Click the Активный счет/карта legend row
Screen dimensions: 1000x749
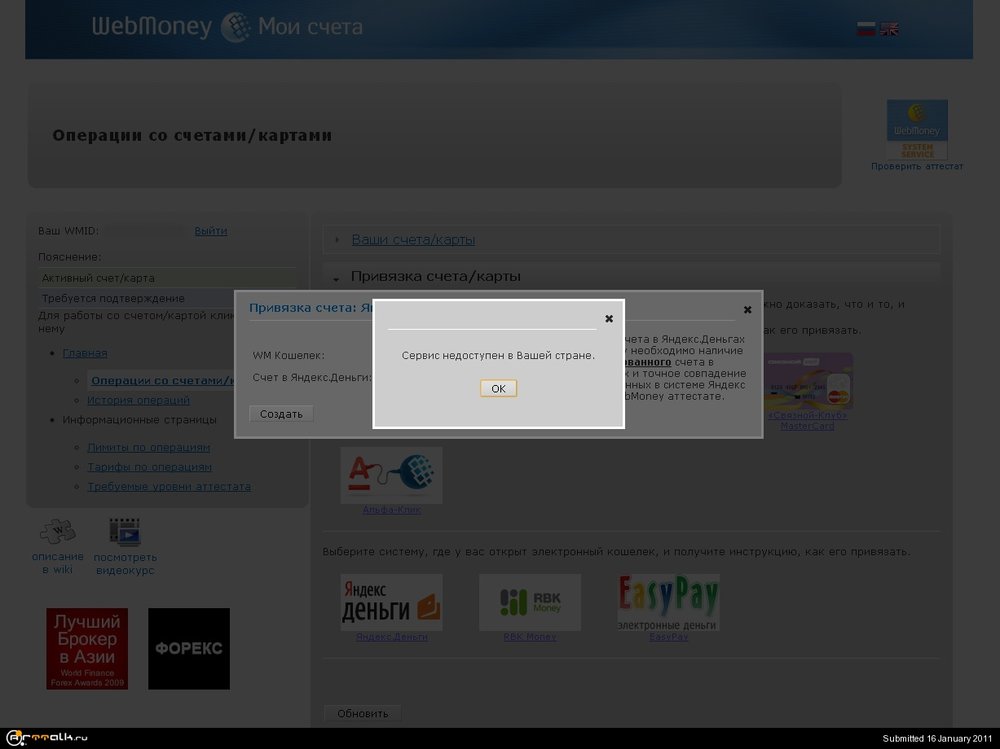(x=167, y=278)
